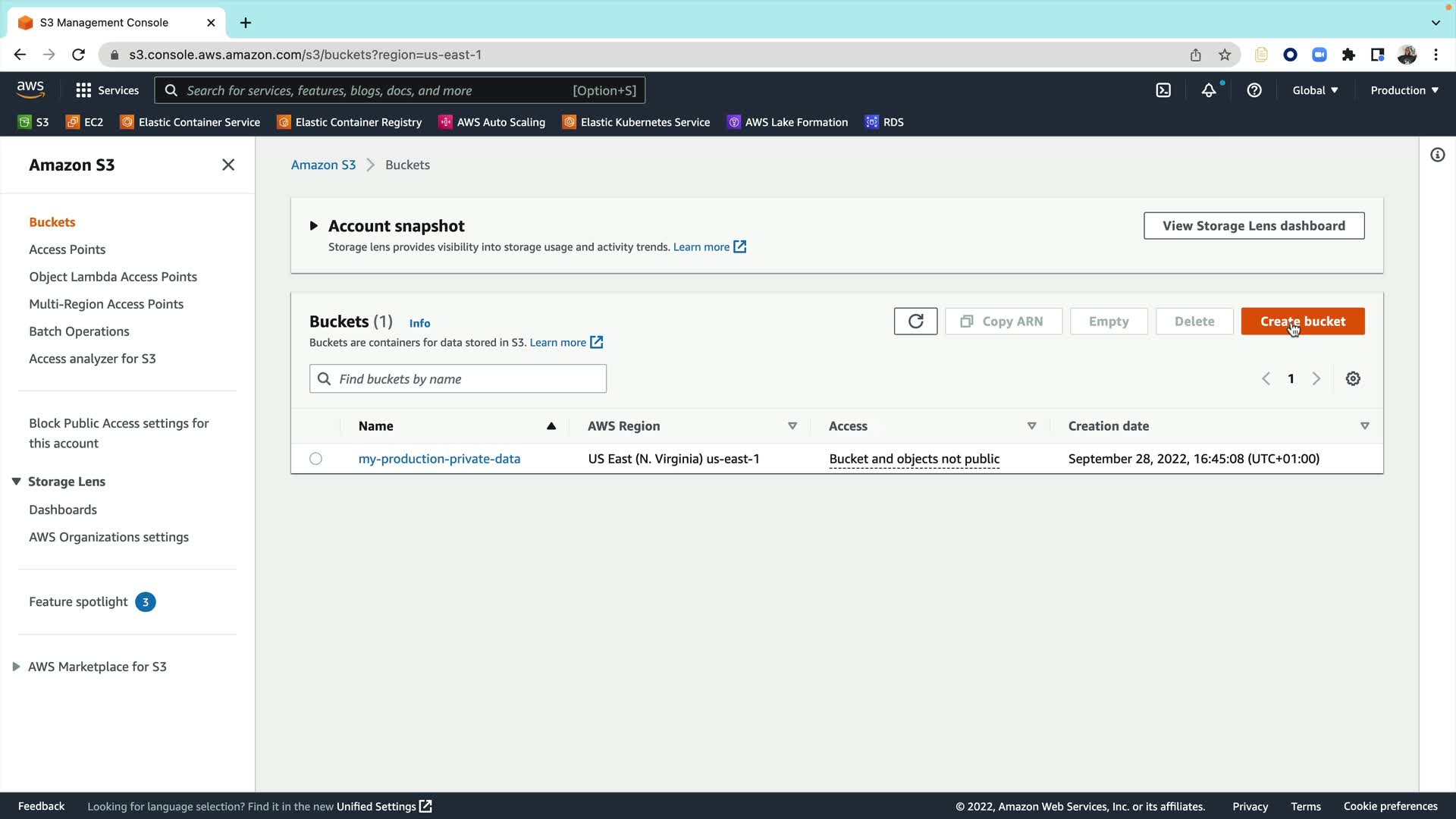Click the help question mark icon
Image resolution: width=1456 pixels, height=819 pixels.
point(1254,90)
